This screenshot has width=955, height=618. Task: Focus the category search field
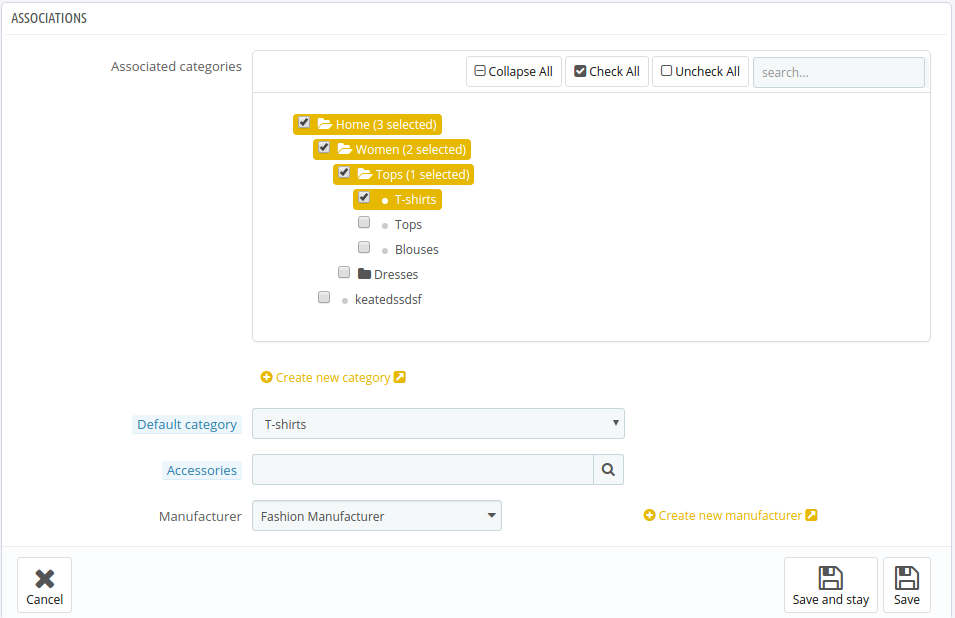point(839,72)
